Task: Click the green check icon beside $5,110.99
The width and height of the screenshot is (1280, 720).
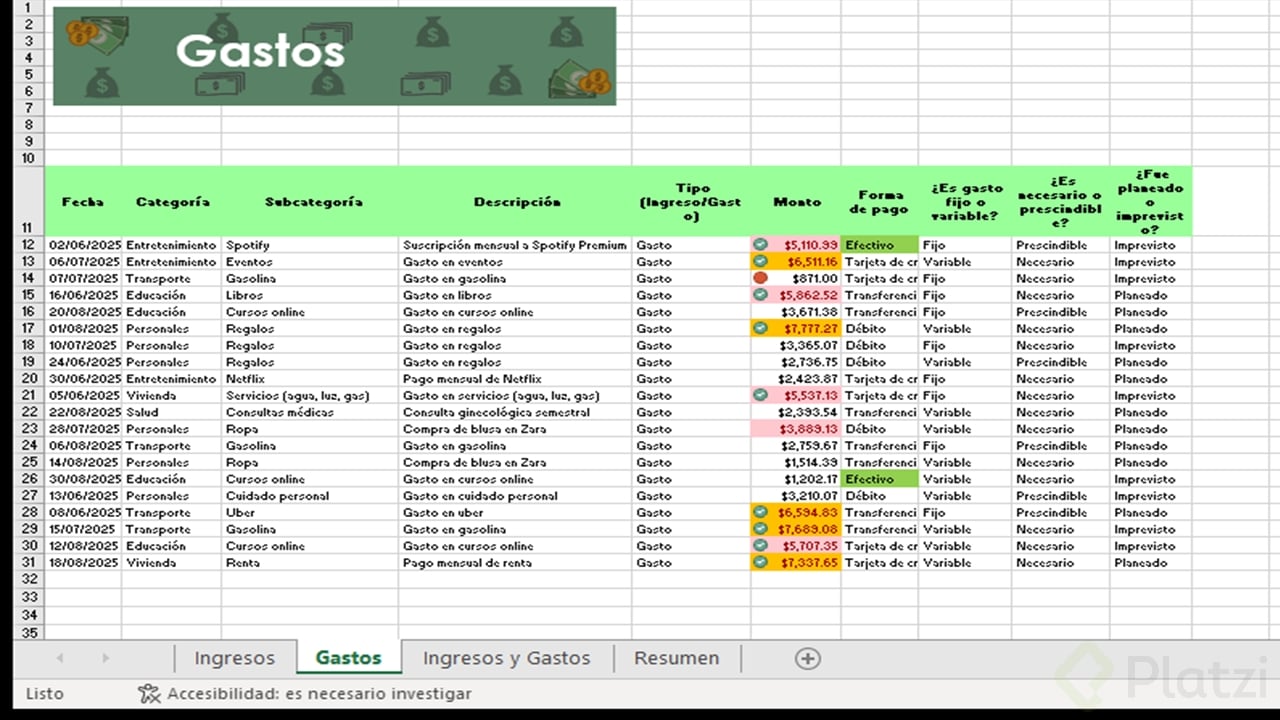Action: (760, 245)
